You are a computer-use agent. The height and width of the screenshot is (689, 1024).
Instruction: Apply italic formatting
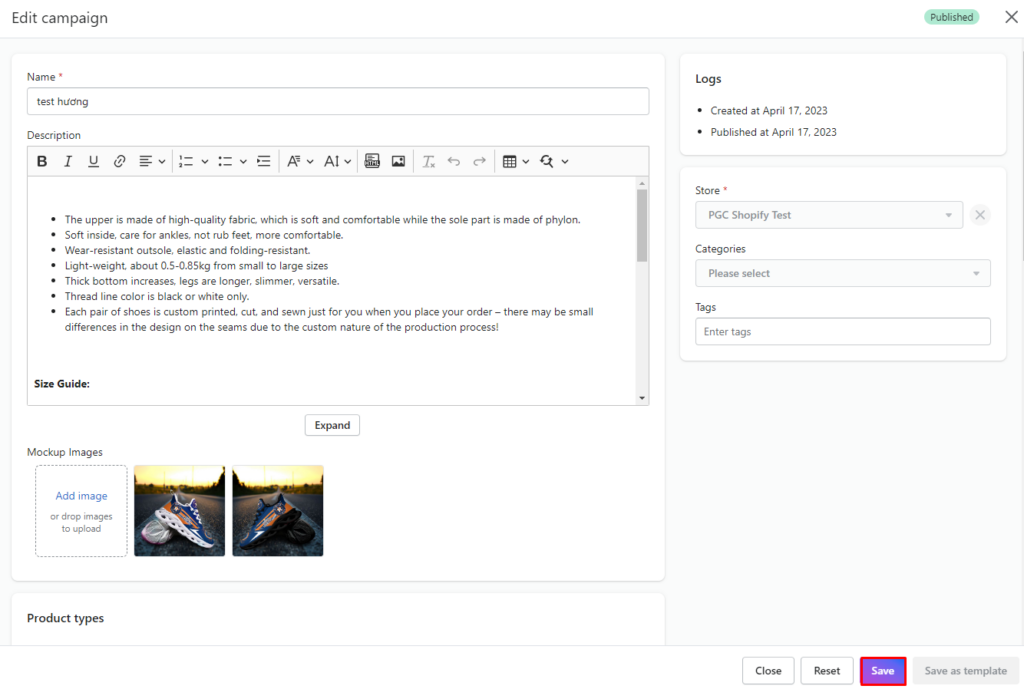[67, 161]
